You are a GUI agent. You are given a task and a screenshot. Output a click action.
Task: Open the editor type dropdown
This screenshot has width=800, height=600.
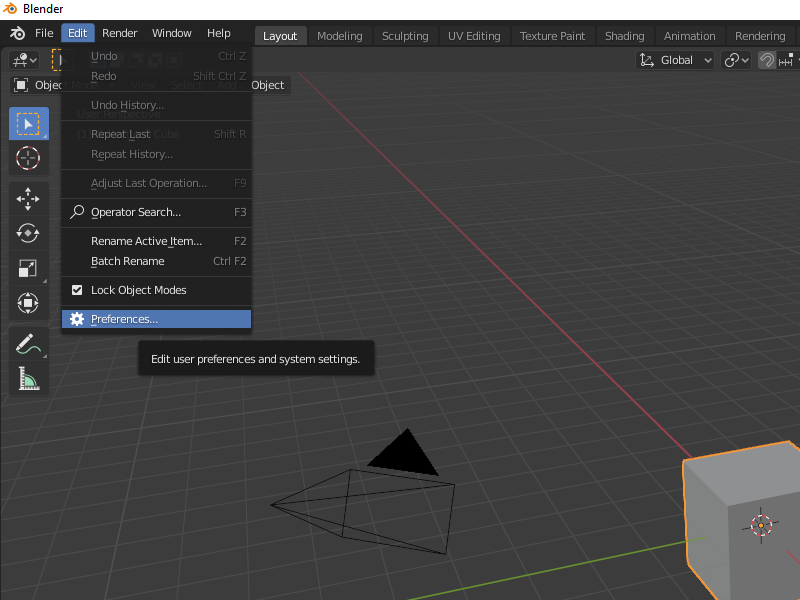click(24, 60)
